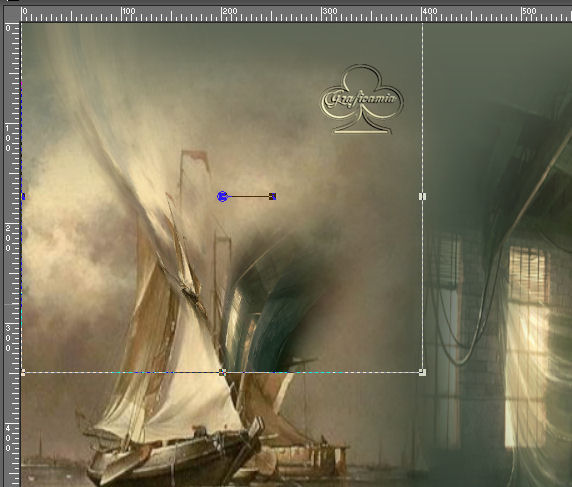Screen dimensions: 572x487
Task: Click the bottom-right corner selection handle
Action: click(x=422, y=372)
